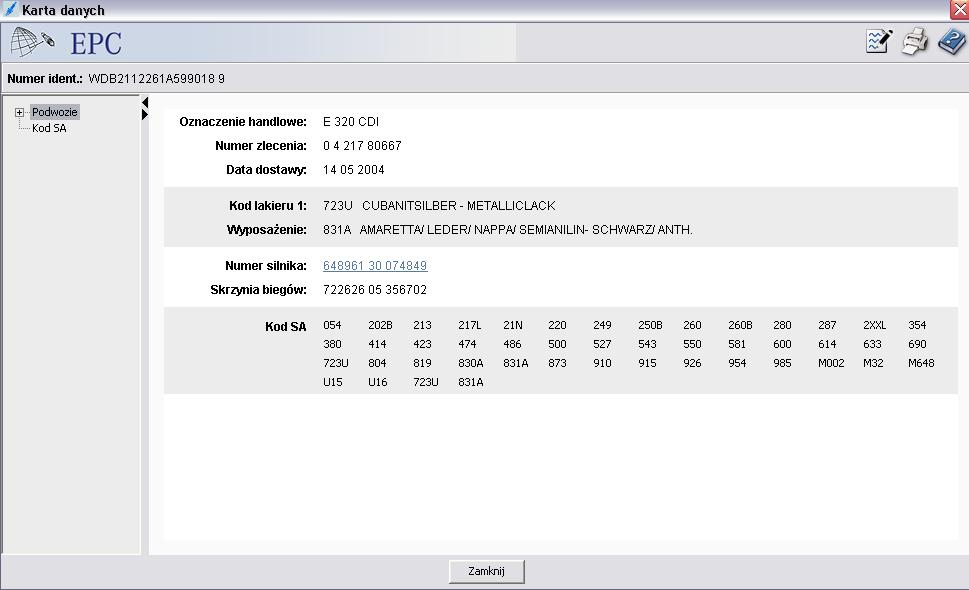The image size is (969, 590).
Task: Click the paint name CUBANITSILBER - METALLICLACK
Action: [458, 206]
